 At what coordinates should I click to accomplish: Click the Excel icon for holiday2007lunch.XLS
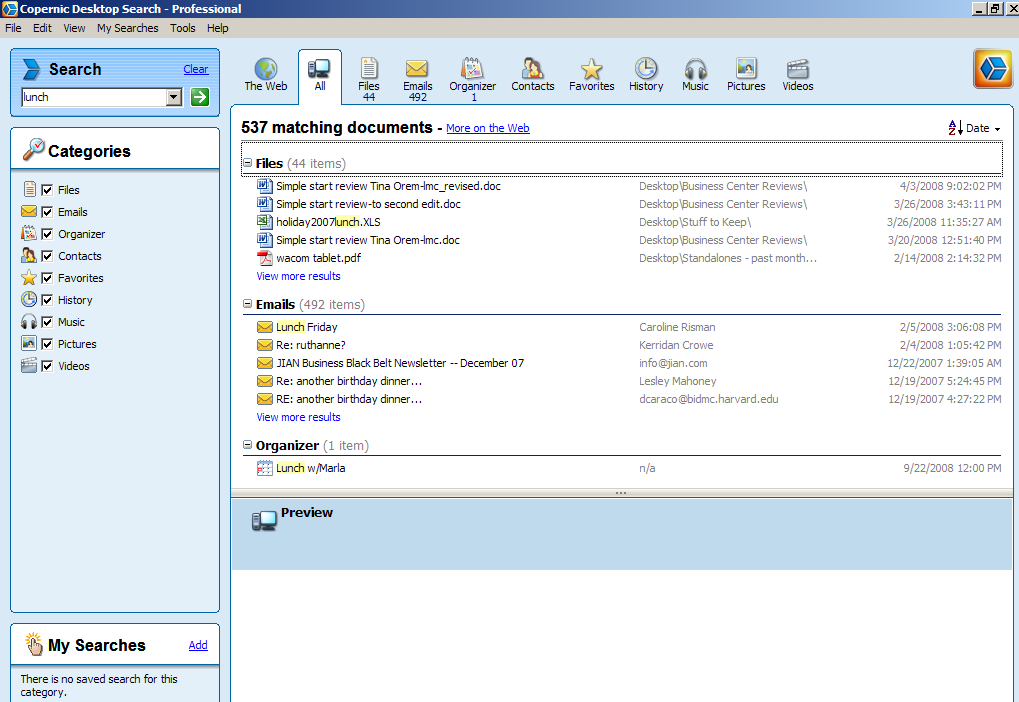pos(264,222)
